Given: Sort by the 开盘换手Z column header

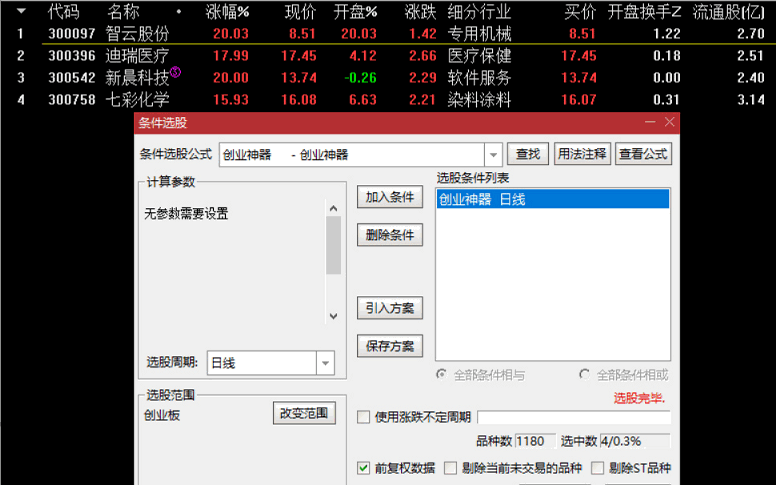Looking at the screenshot, I should (644, 11).
